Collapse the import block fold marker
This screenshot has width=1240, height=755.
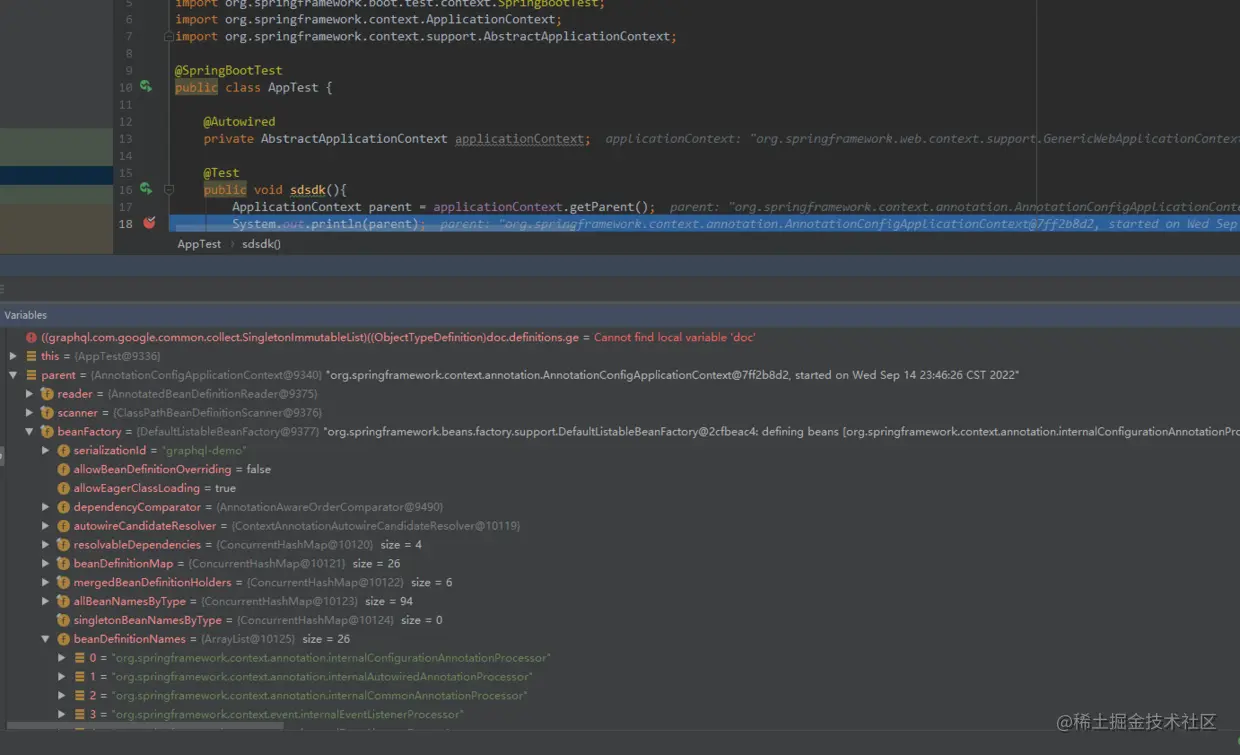(x=169, y=36)
